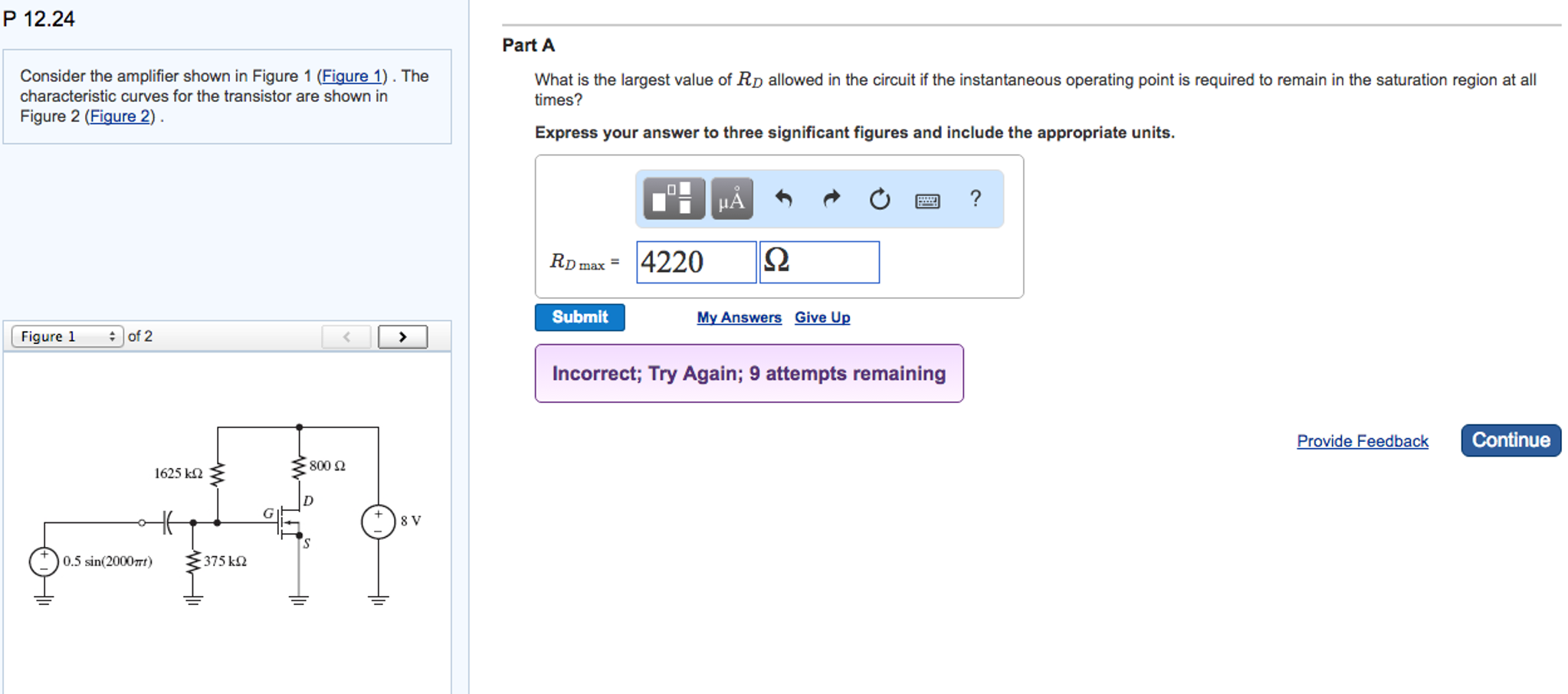
Task: Click the Continue button
Action: 1511,440
